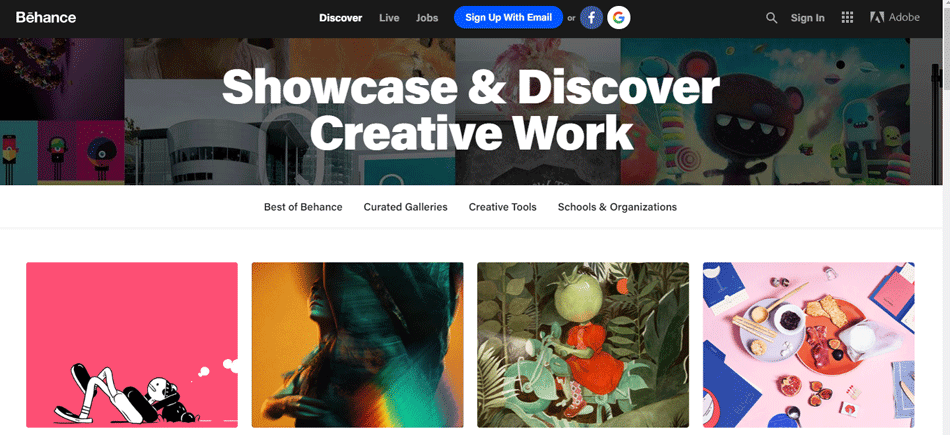Viewport: 950px width, 435px height.
Task: Click the Sign In link
Action: pyautogui.click(x=807, y=18)
